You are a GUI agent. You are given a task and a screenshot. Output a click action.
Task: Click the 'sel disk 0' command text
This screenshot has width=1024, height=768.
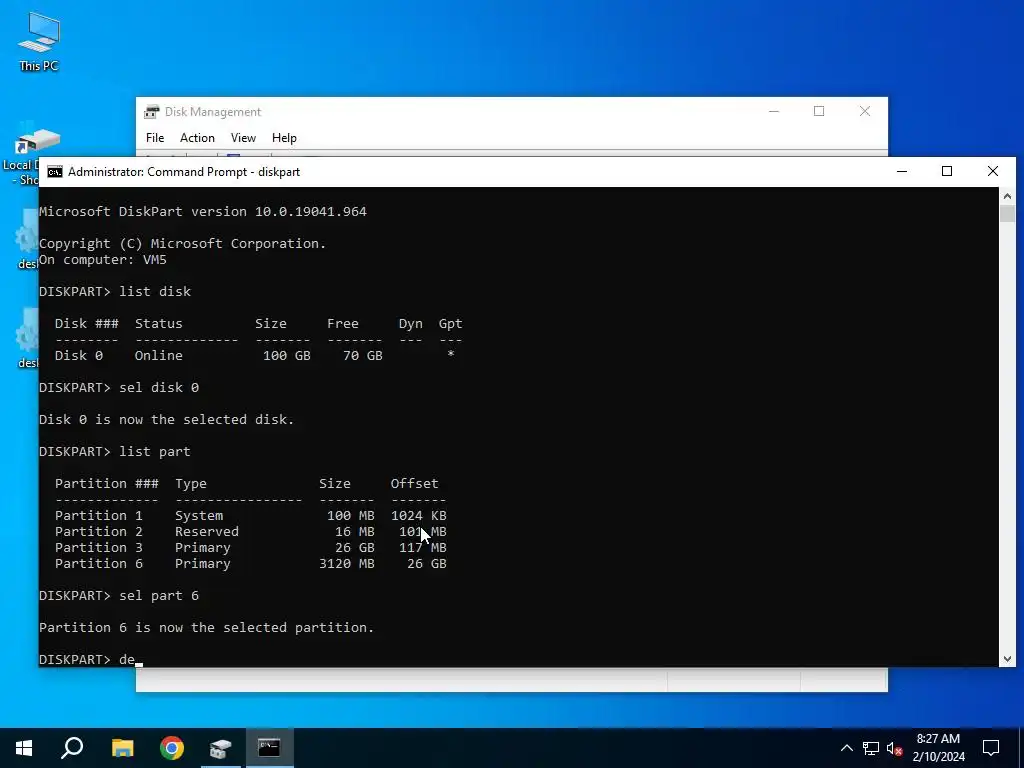click(x=159, y=387)
